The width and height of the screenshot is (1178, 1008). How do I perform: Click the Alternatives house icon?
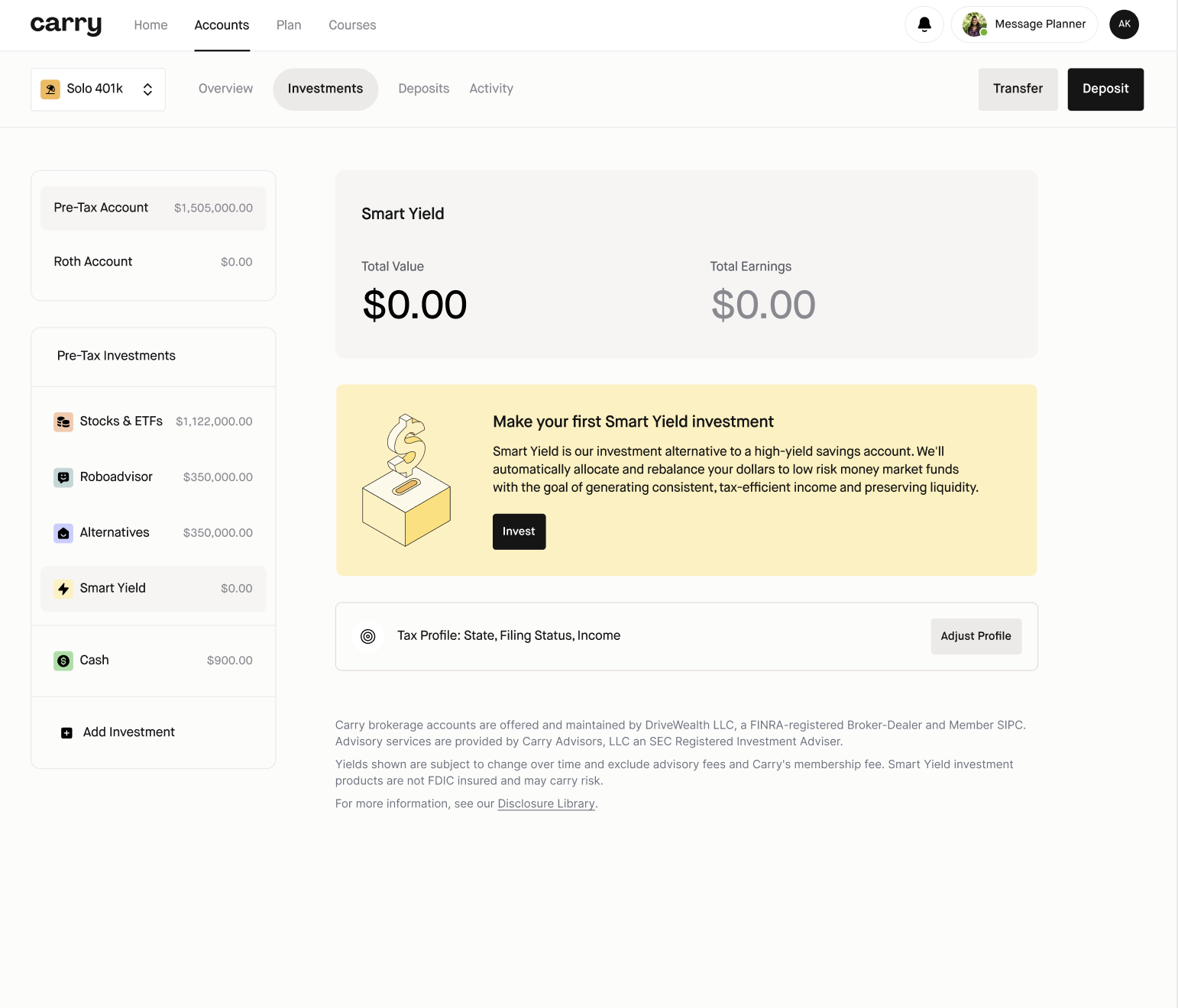pyautogui.click(x=63, y=533)
